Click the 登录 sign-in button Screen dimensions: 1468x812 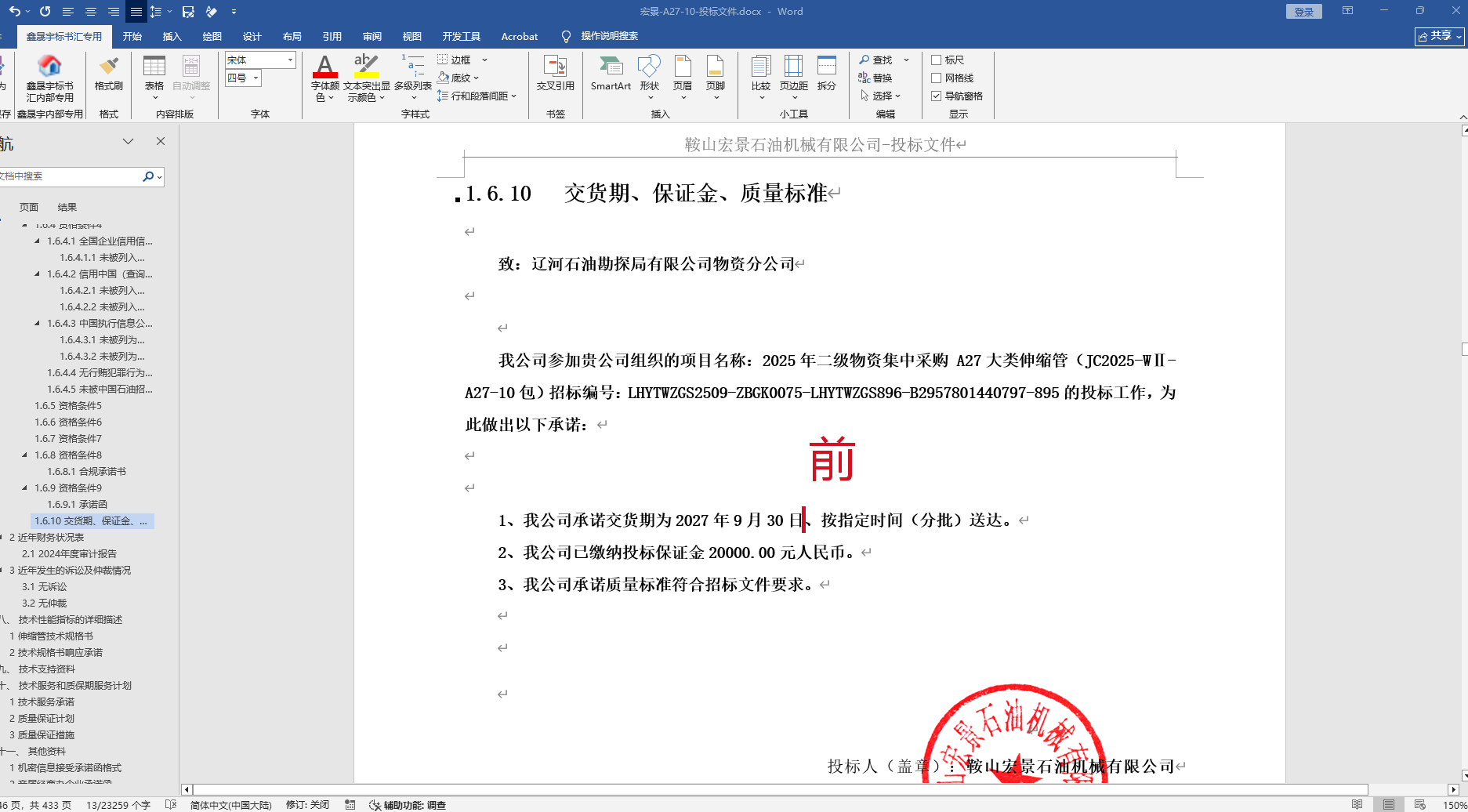[x=1304, y=12]
